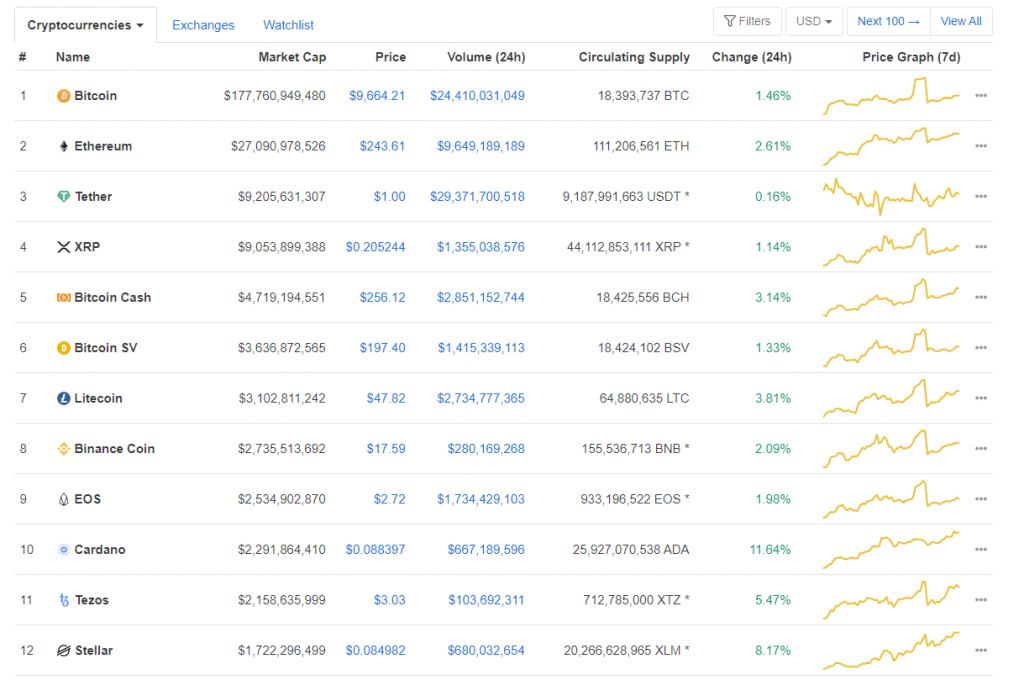Open the Filters button
1024x680 pixels.
point(748,22)
